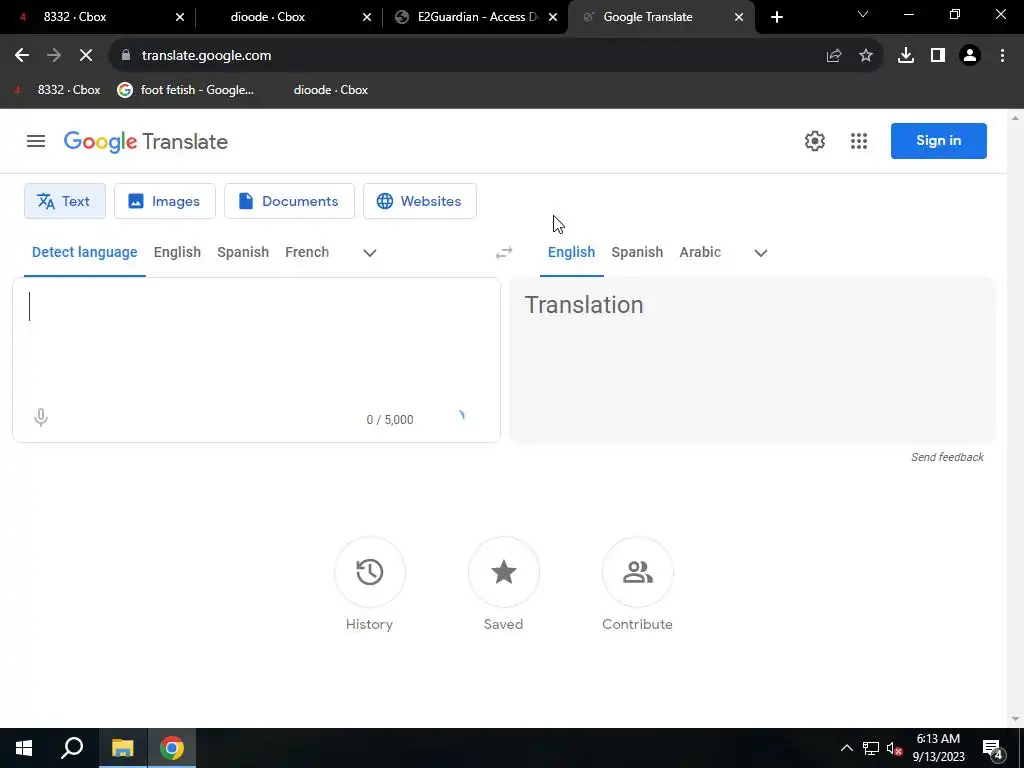Open the notification center

(993, 748)
